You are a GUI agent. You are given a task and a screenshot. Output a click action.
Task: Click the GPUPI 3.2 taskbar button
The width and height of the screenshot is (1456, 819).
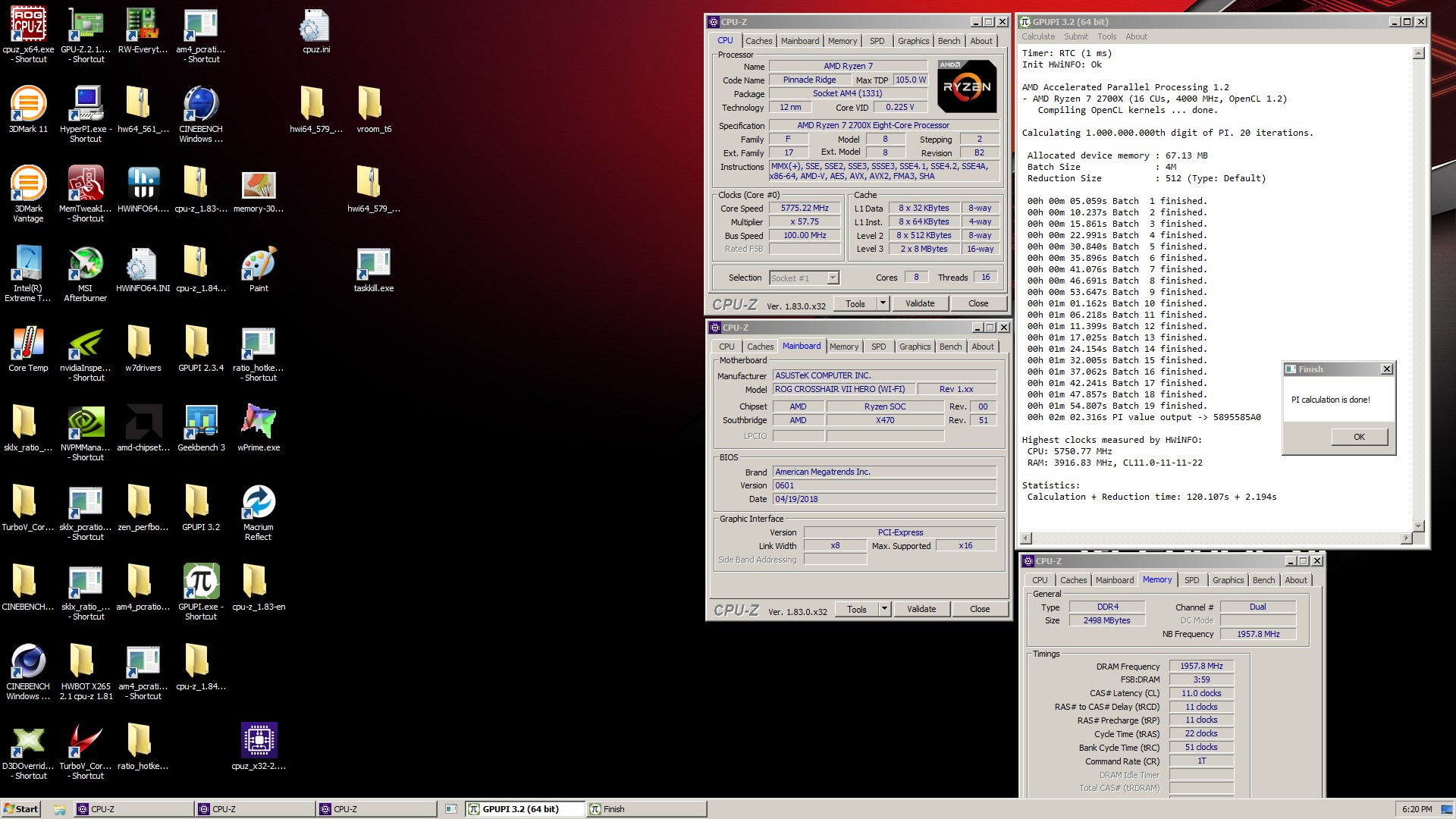pyautogui.click(x=526, y=809)
